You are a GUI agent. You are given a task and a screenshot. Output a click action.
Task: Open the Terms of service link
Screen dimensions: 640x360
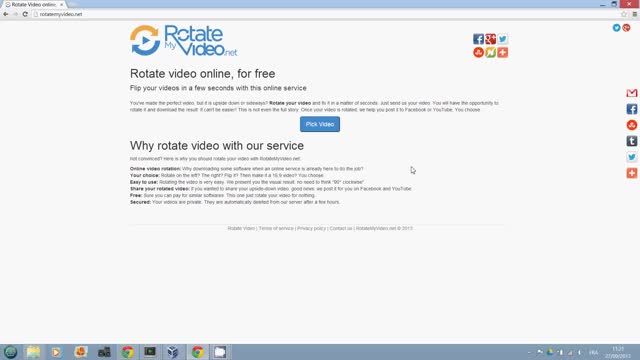click(x=276, y=228)
